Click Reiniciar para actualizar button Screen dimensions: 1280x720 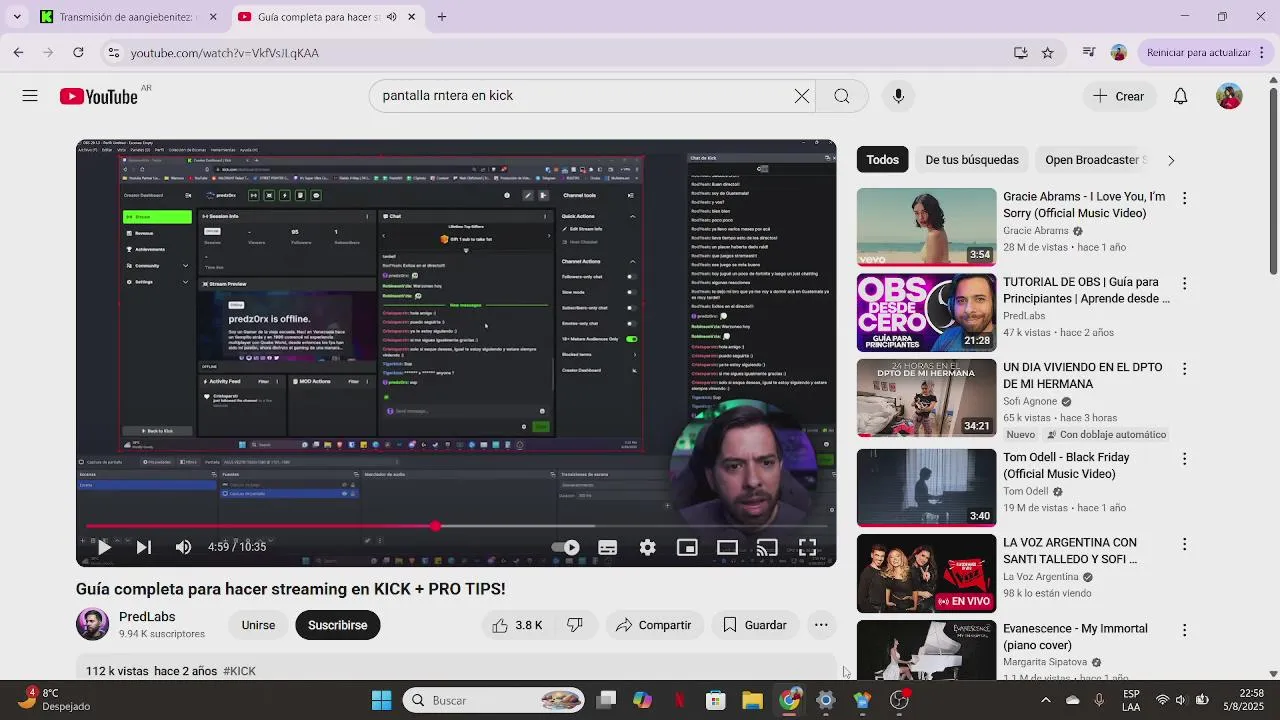[x=1198, y=53]
